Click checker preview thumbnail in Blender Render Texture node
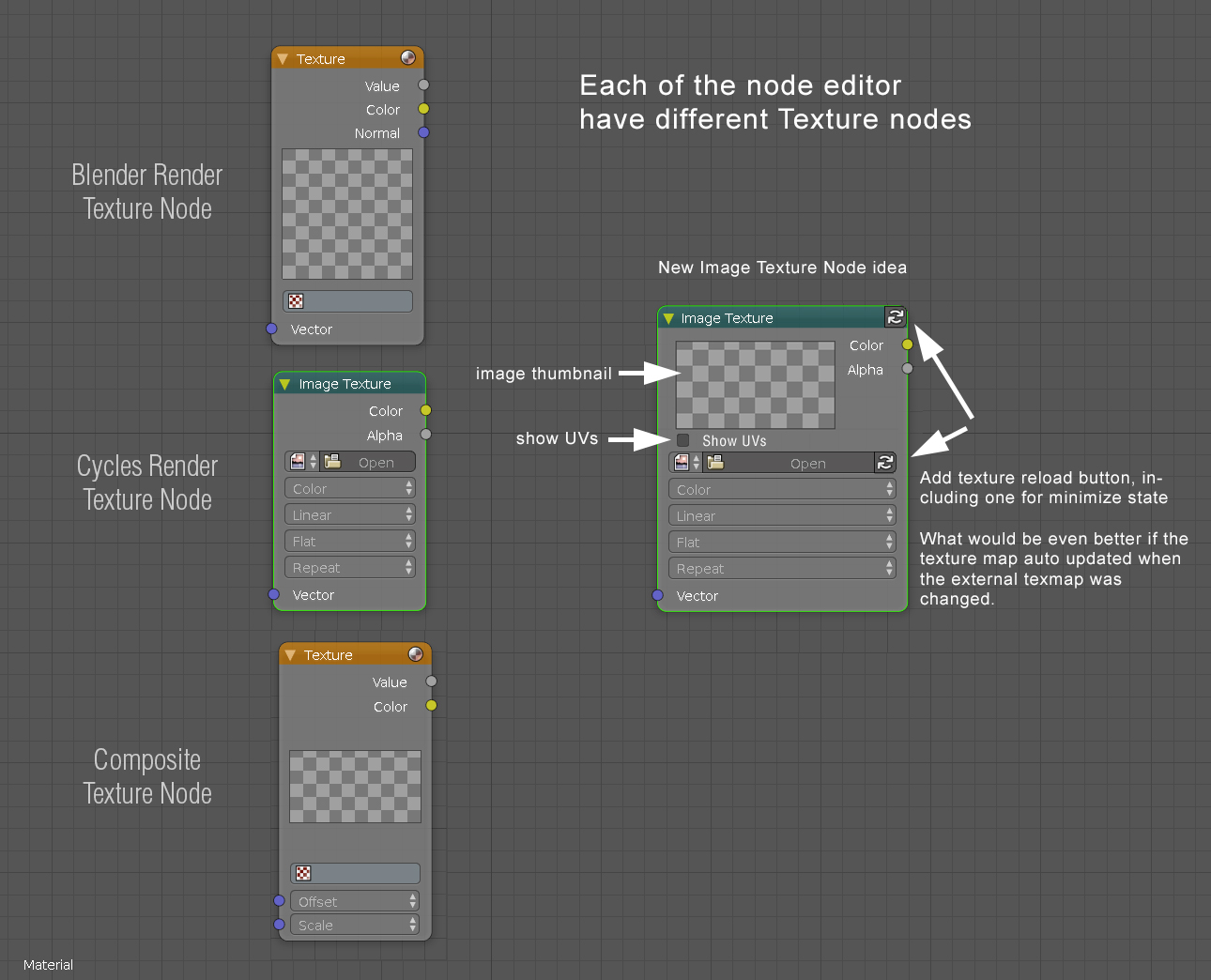 [347, 214]
